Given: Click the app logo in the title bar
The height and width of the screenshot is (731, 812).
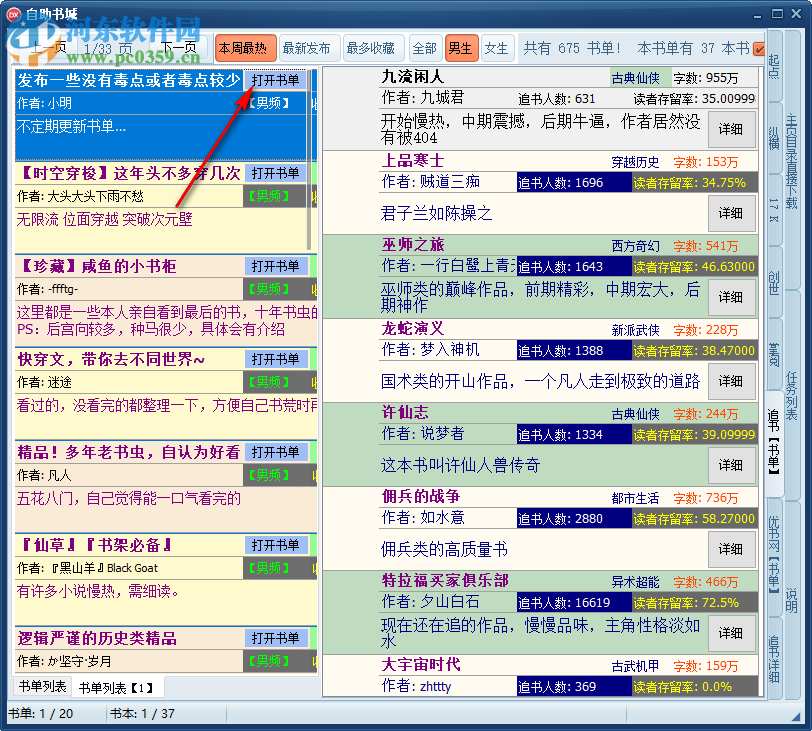Looking at the screenshot, I should coord(12,13).
